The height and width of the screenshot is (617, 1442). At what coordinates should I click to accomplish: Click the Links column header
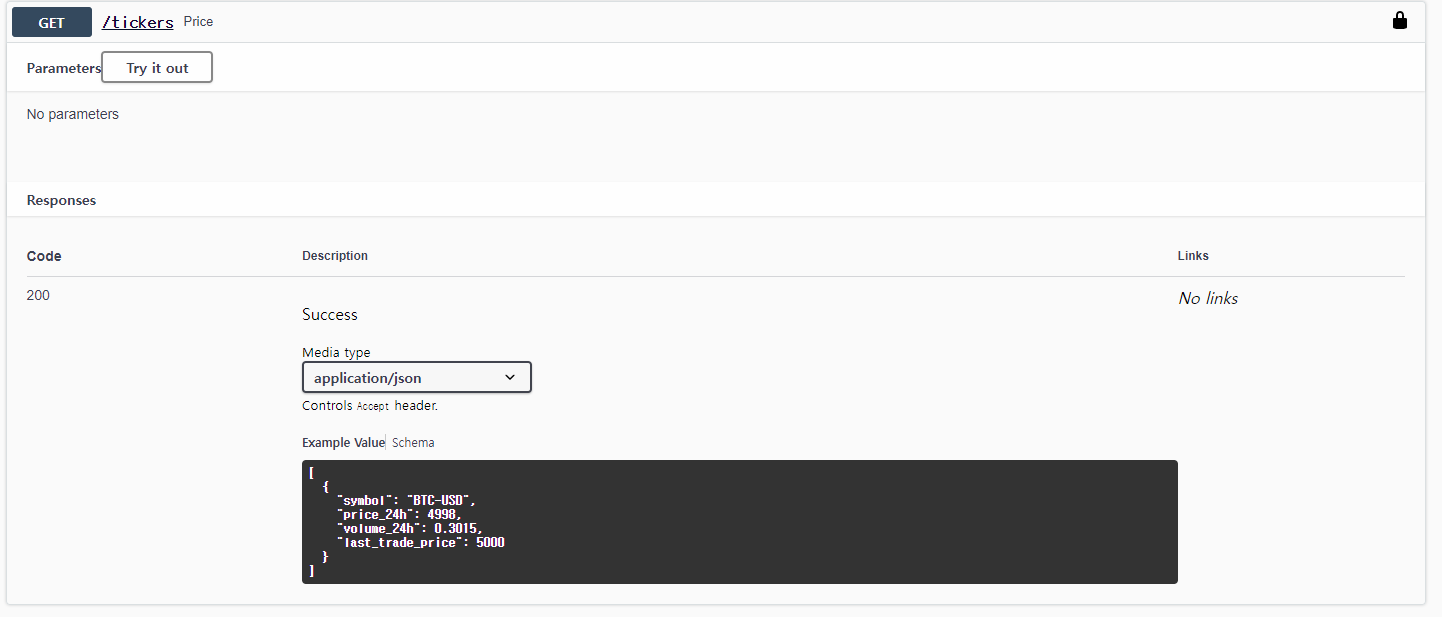point(1193,256)
